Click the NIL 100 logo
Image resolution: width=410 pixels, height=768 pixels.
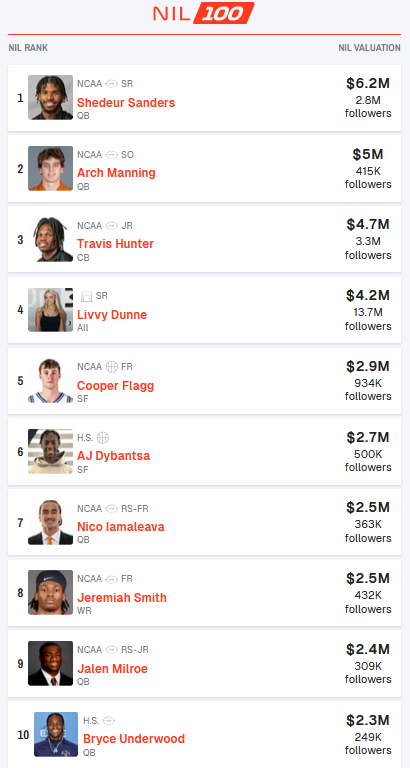click(203, 13)
